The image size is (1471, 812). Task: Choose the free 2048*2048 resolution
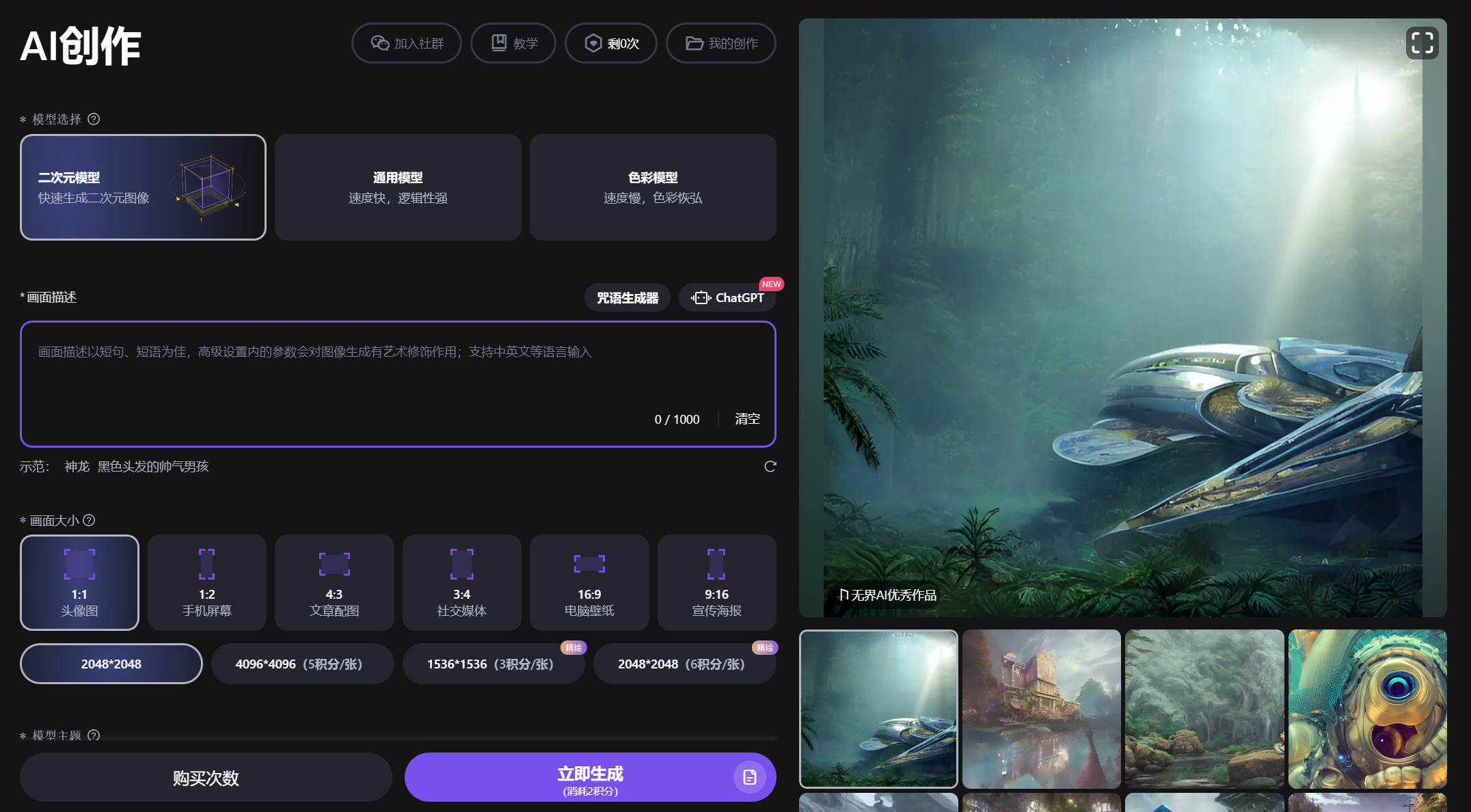[111, 664]
